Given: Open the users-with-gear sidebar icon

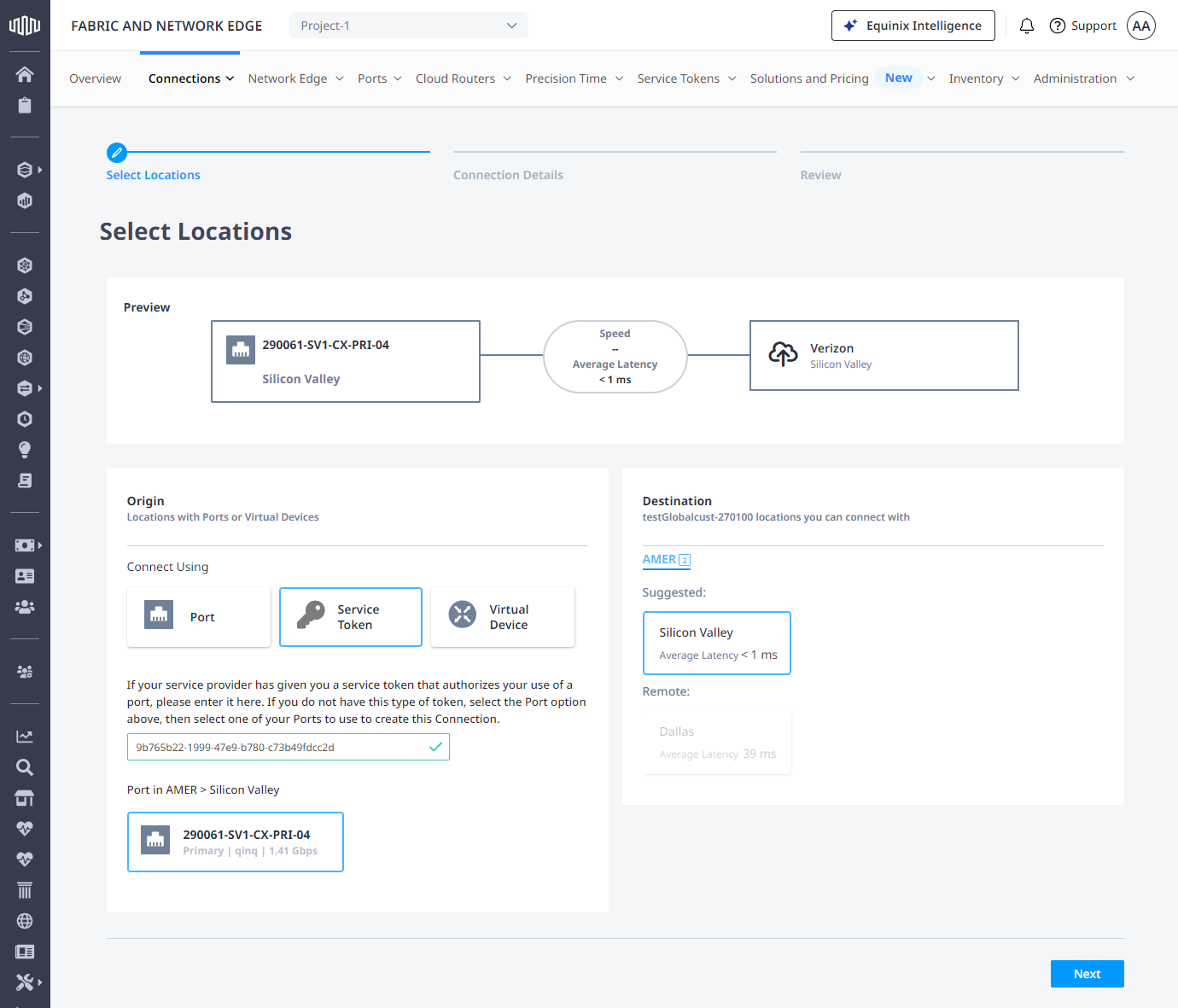Looking at the screenshot, I should [x=25, y=672].
